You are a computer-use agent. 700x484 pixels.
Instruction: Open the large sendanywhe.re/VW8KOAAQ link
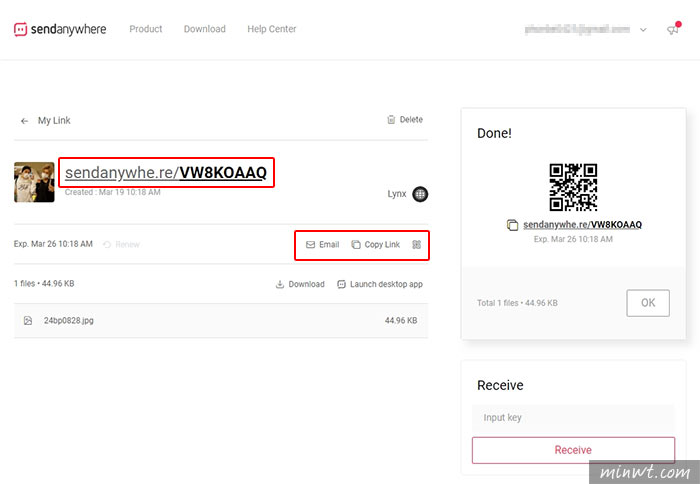pos(166,173)
